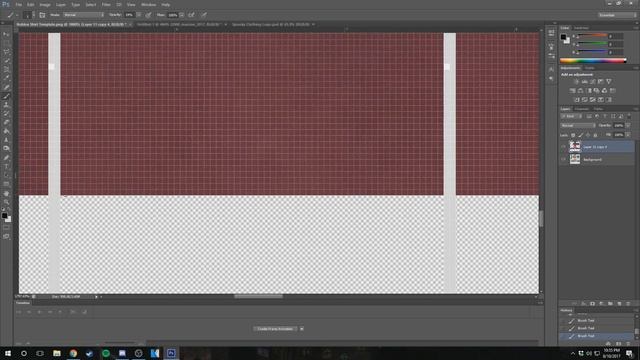Click the foreground color swatch in Color panel
Screen dimensions: 640x360
point(563,37)
